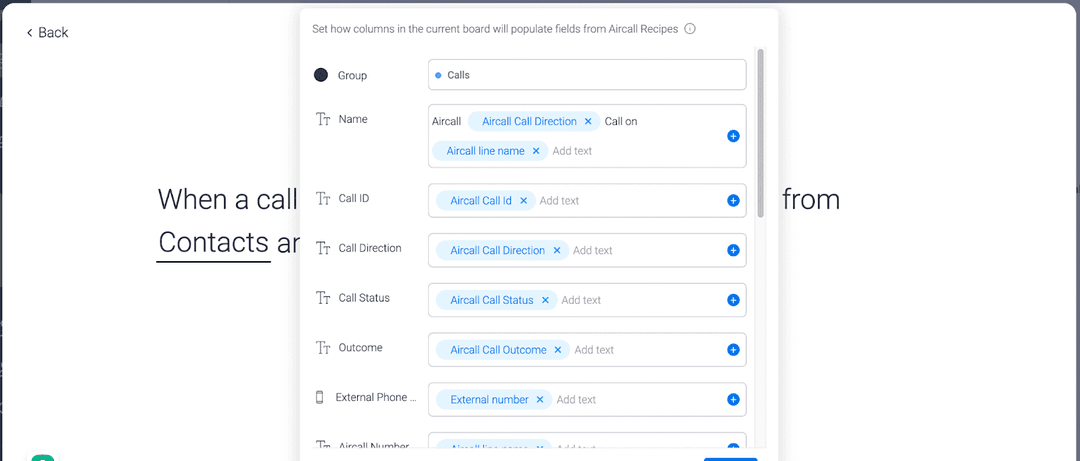Click the info icon beside Aircall Recipes
This screenshot has width=1080, height=461.
[x=690, y=29]
